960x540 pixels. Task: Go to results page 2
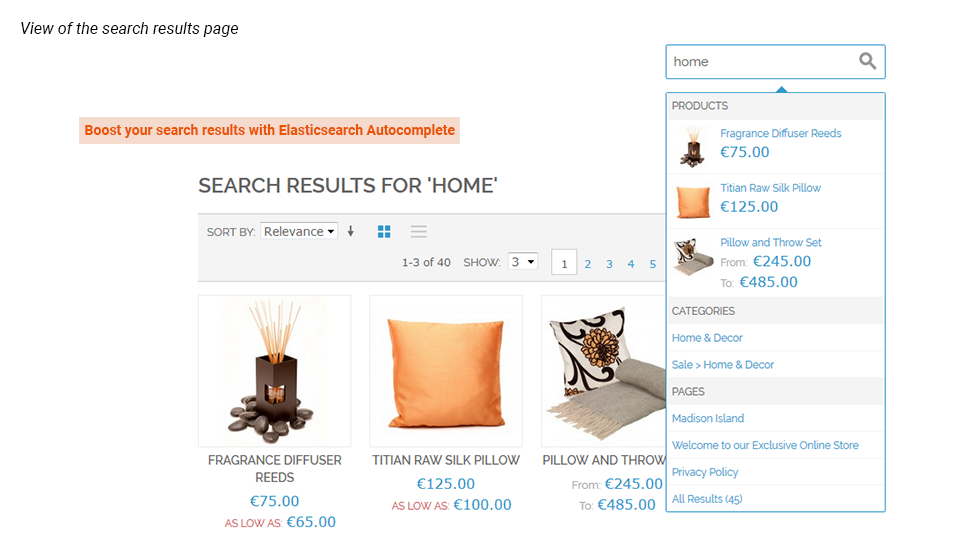(x=587, y=264)
